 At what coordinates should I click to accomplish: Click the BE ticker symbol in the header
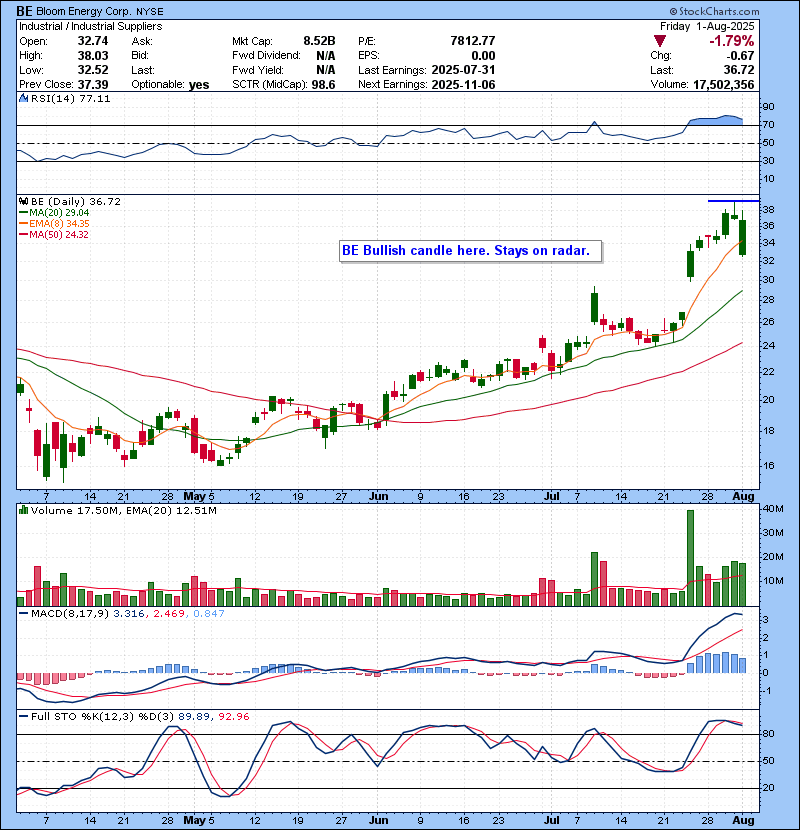click(x=24, y=11)
